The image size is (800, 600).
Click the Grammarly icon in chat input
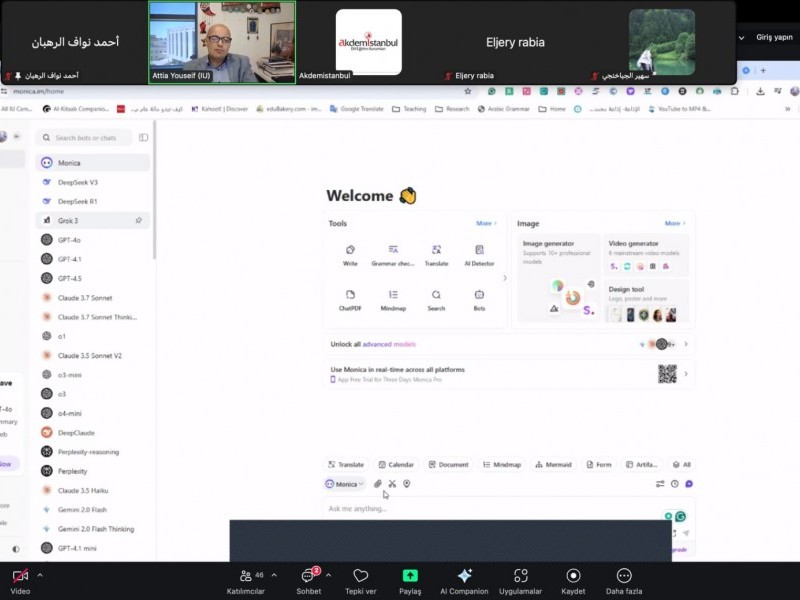pyautogui.click(x=680, y=516)
